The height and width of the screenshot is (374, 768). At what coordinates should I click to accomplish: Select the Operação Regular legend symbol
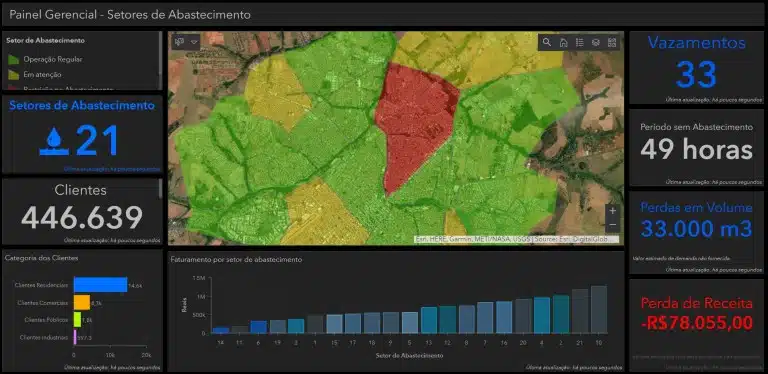click(13, 59)
